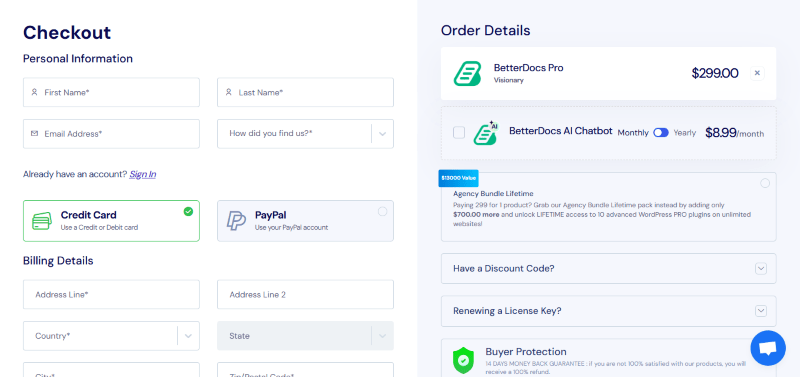This screenshot has height=377, width=800.
Task: Open the How did you find us dropdown
Action: click(x=305, y=134)
